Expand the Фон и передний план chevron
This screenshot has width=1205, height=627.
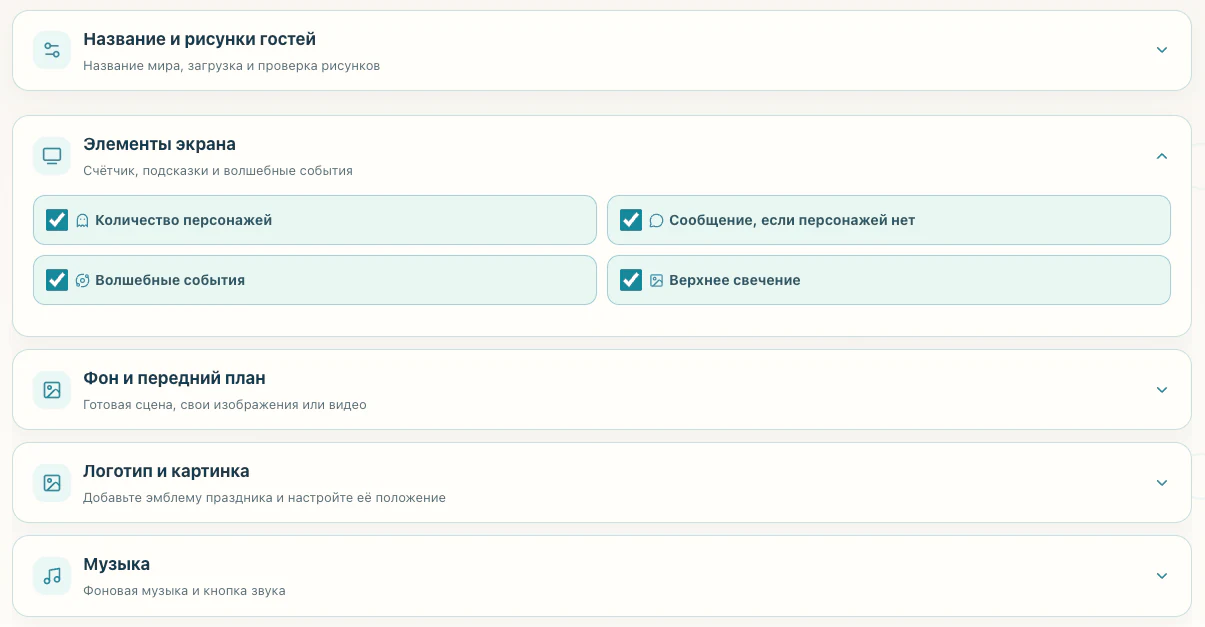click(x=1162, y=390)
